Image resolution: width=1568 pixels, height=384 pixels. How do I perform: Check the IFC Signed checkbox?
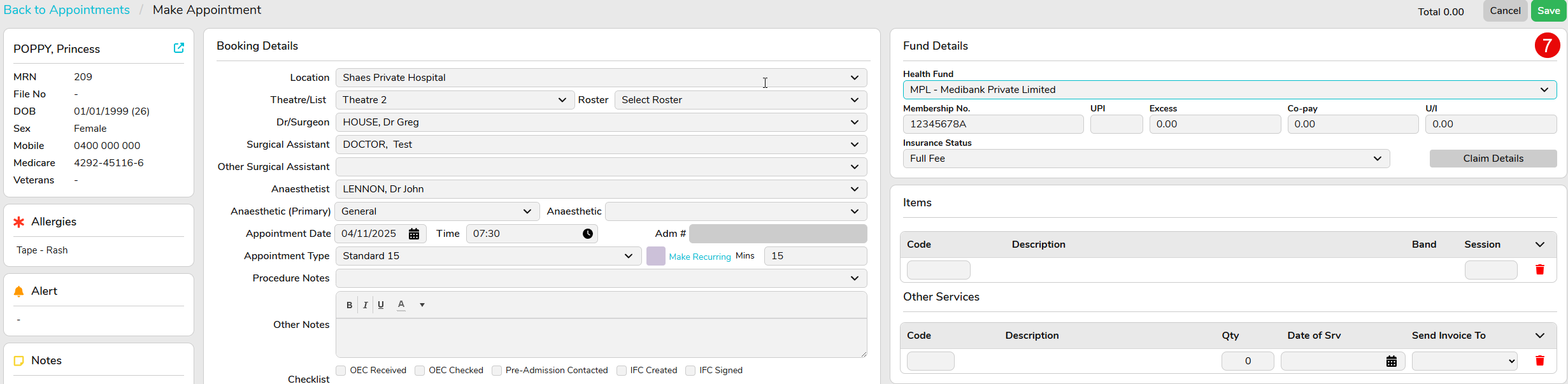pyautogui.click(x=690, y=371)
